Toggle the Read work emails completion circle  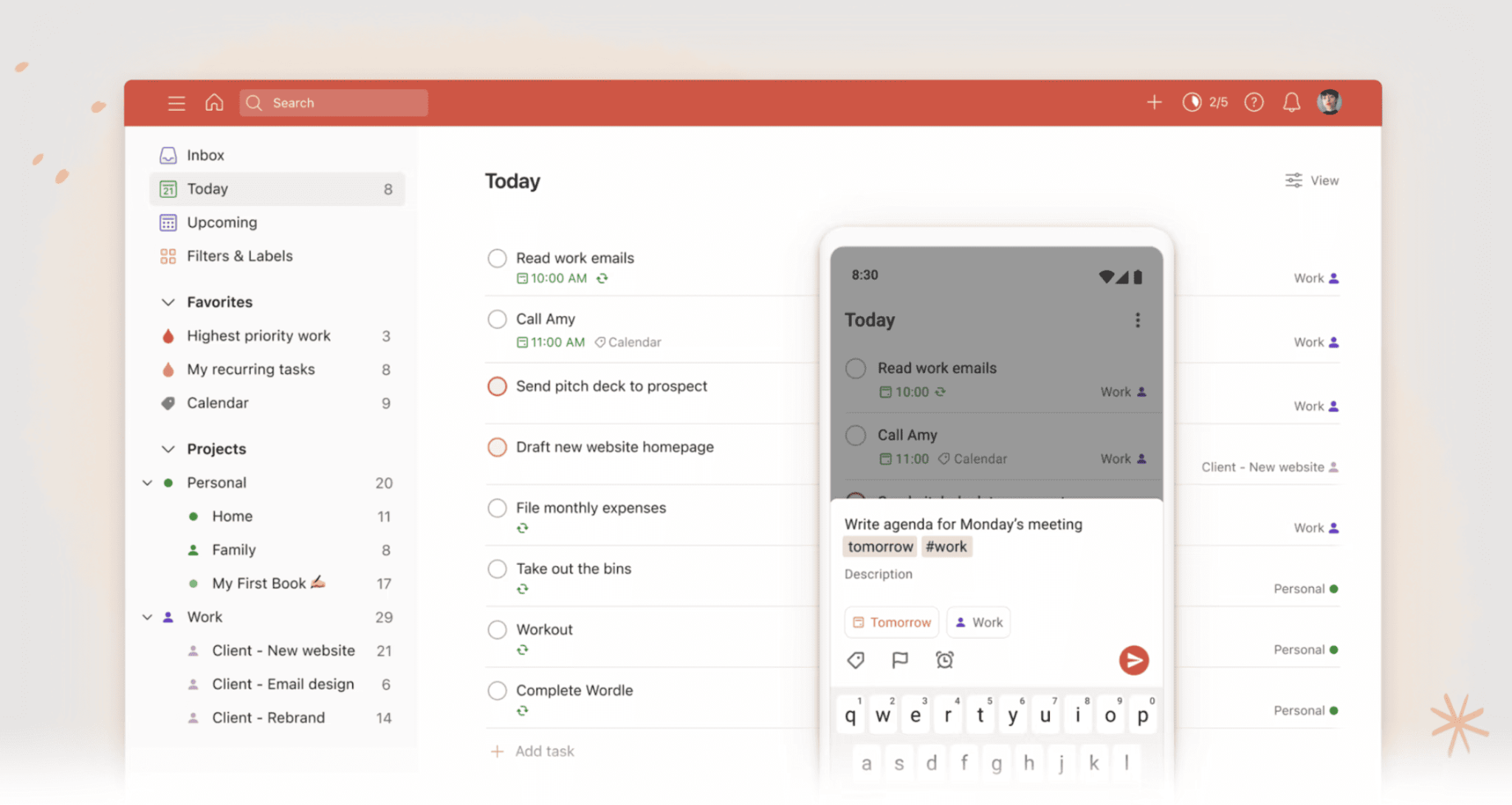497,258
